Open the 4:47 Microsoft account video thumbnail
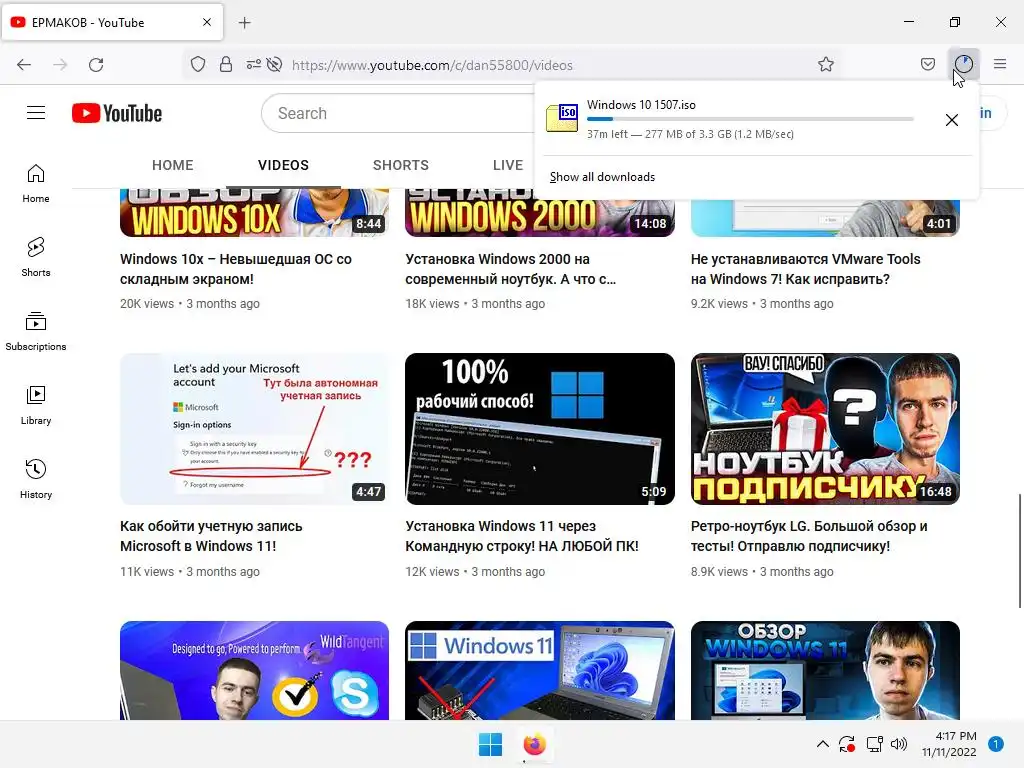This screenshot has height=768, width=1024. (x=254, y=428)
